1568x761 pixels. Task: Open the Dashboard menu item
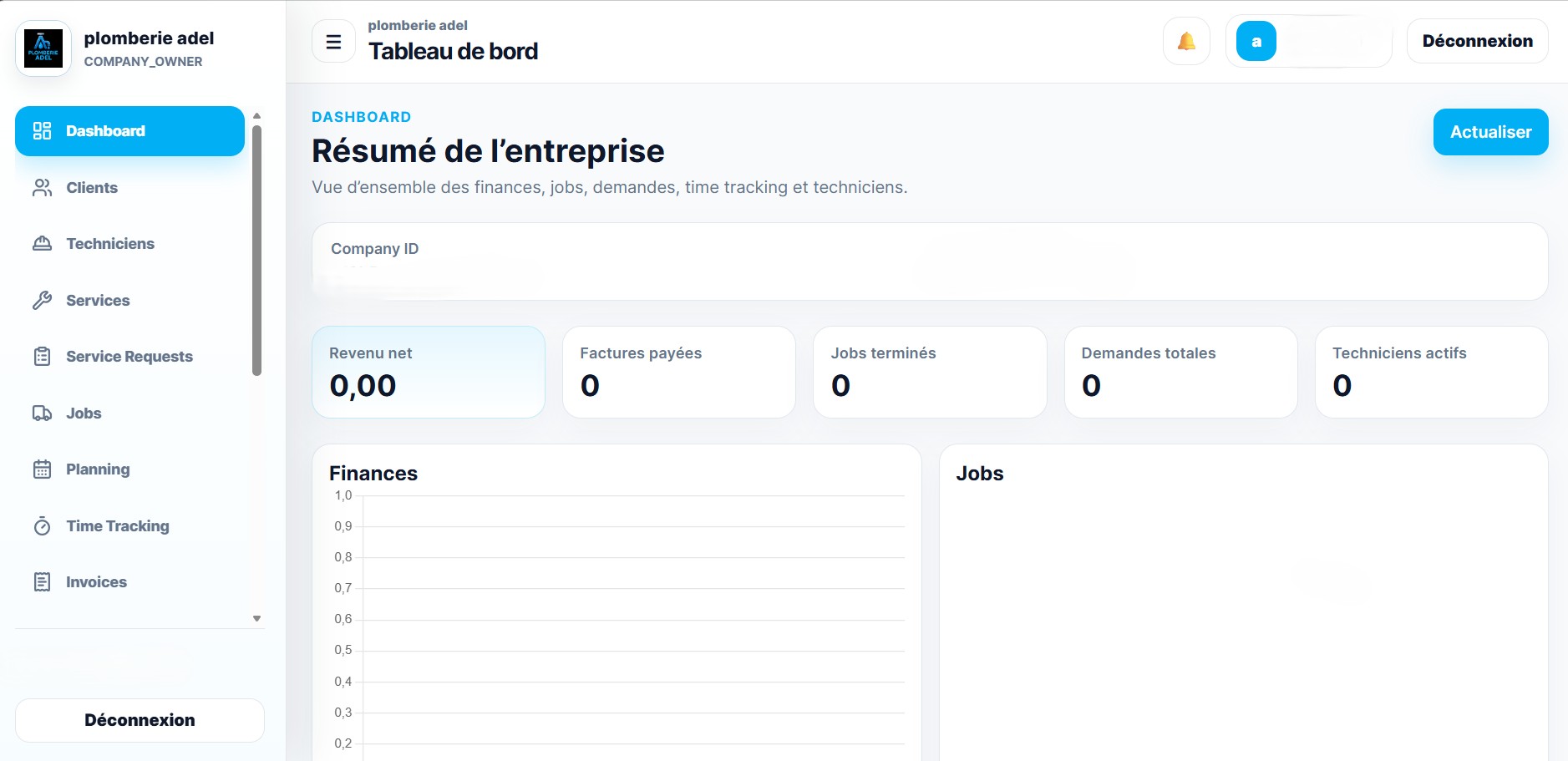coord(129,131)
